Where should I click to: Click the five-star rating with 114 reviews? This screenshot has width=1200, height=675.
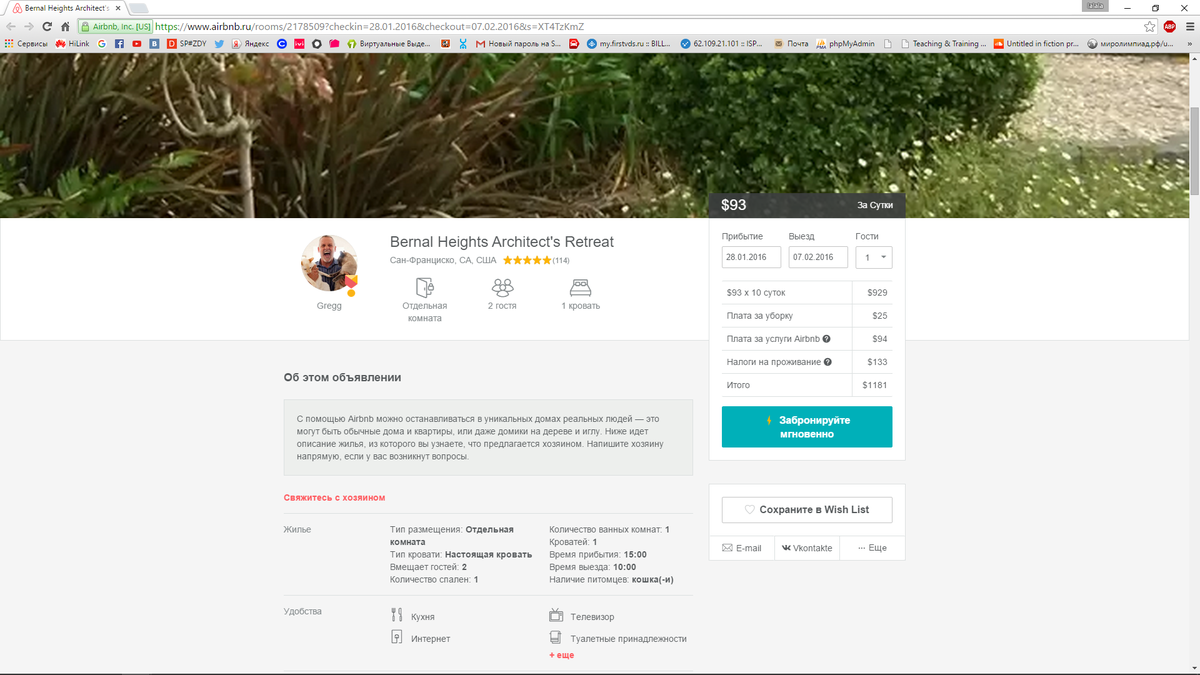click(x=536, y=260)
